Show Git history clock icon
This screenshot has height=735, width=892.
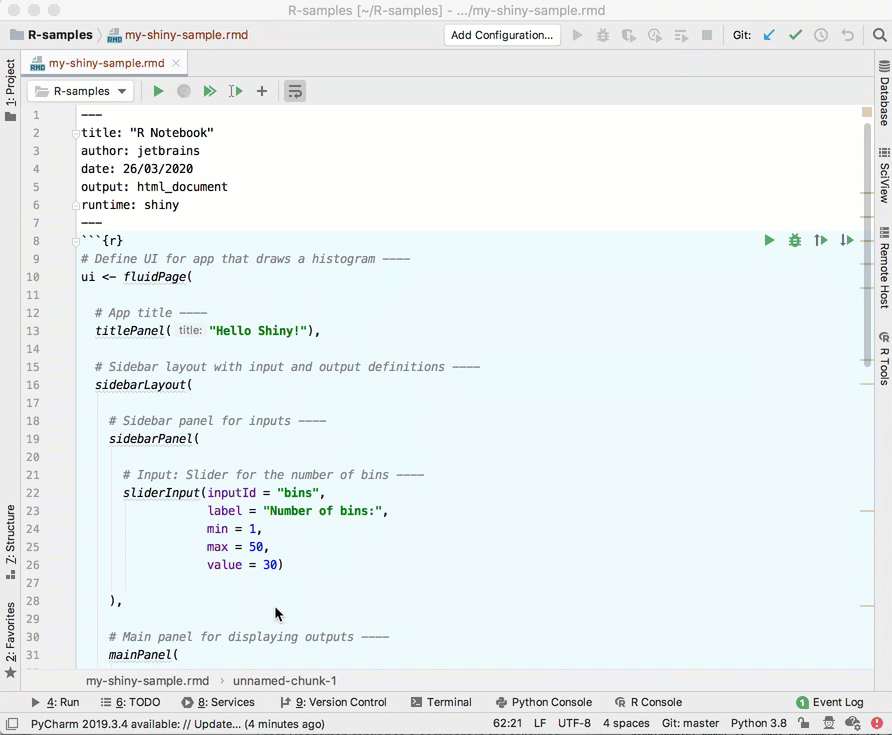point(821,35)
